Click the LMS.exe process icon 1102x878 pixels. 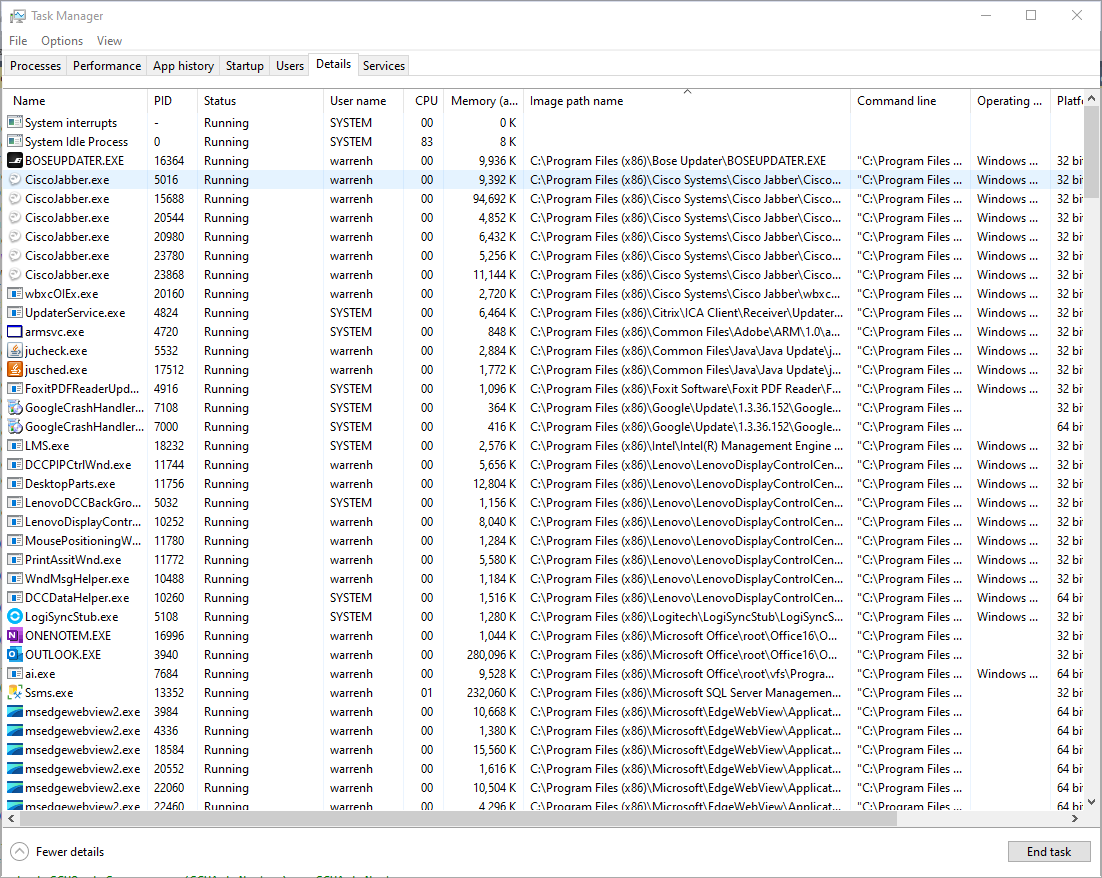(x=15, y=445)
